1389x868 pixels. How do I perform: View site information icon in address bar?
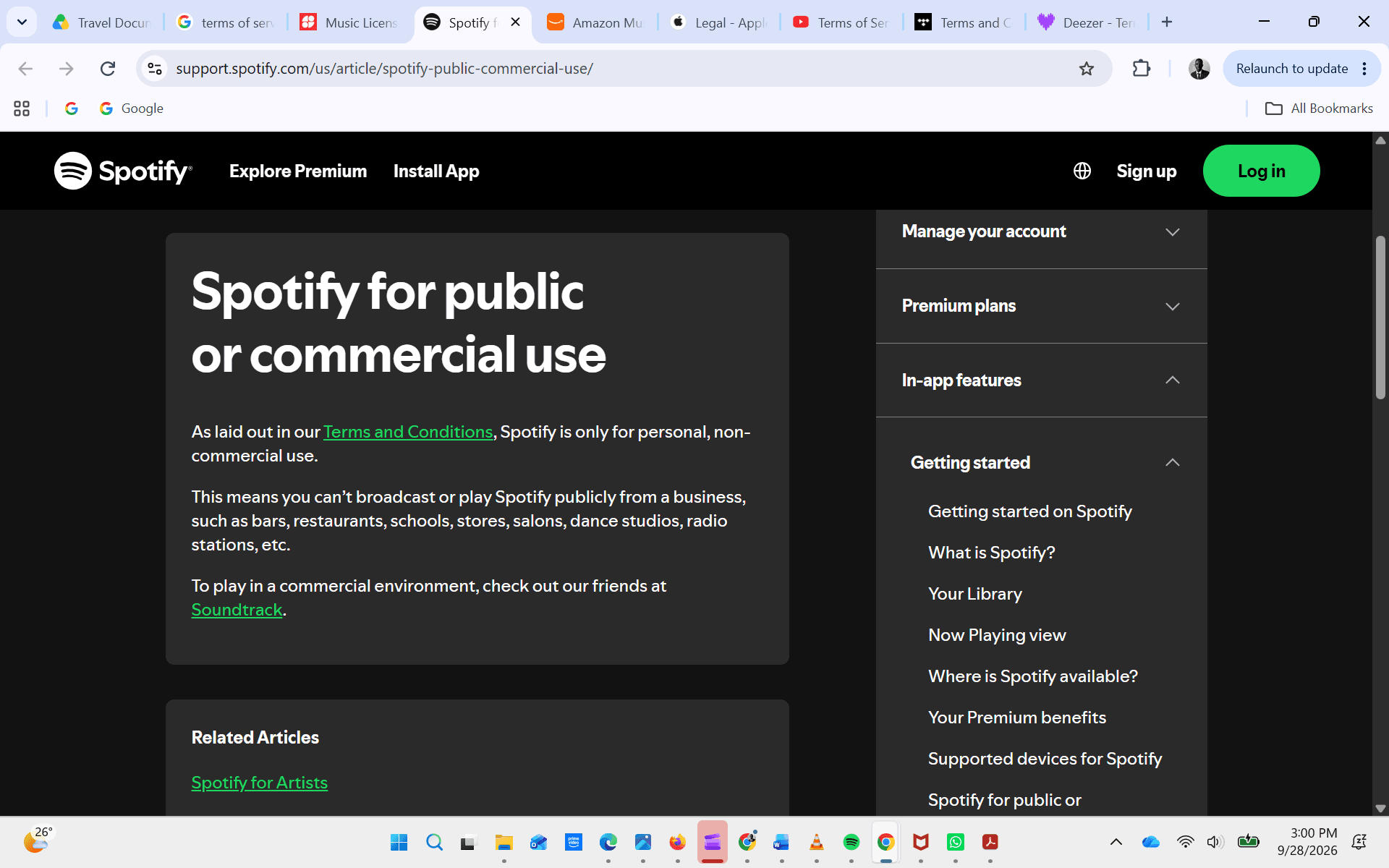pos(155,69)
